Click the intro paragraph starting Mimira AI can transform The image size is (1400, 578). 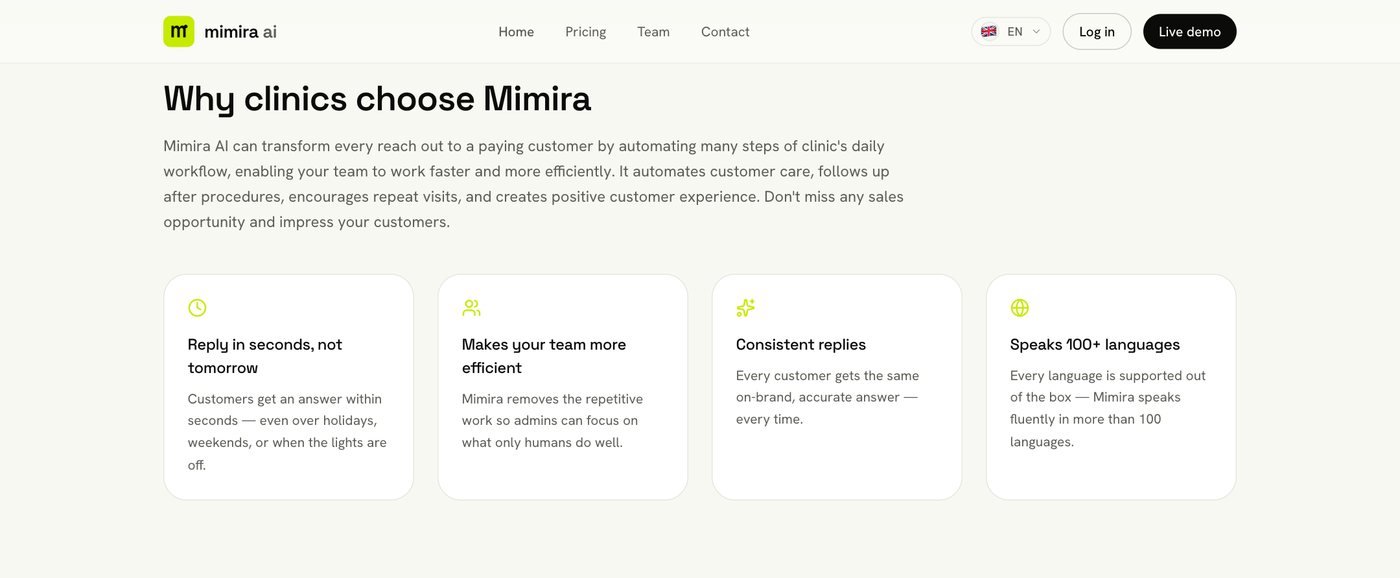coord(534,184)
